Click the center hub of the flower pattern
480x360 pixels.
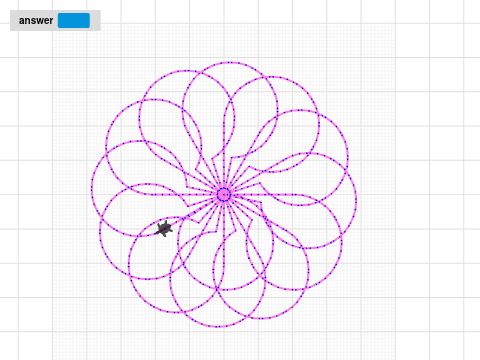pyautogui.click(x=224, y=195)
